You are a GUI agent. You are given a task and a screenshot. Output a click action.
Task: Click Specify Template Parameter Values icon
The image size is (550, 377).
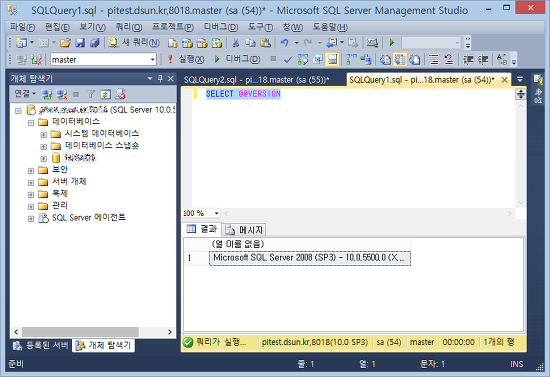[502, 60]
